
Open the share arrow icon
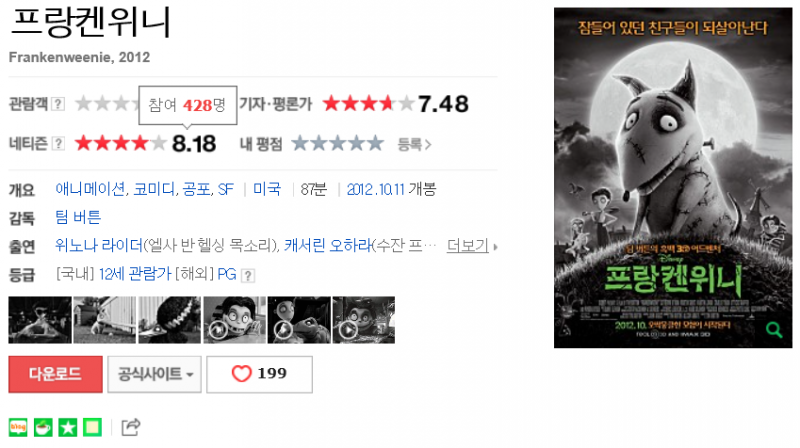(131, 427)
